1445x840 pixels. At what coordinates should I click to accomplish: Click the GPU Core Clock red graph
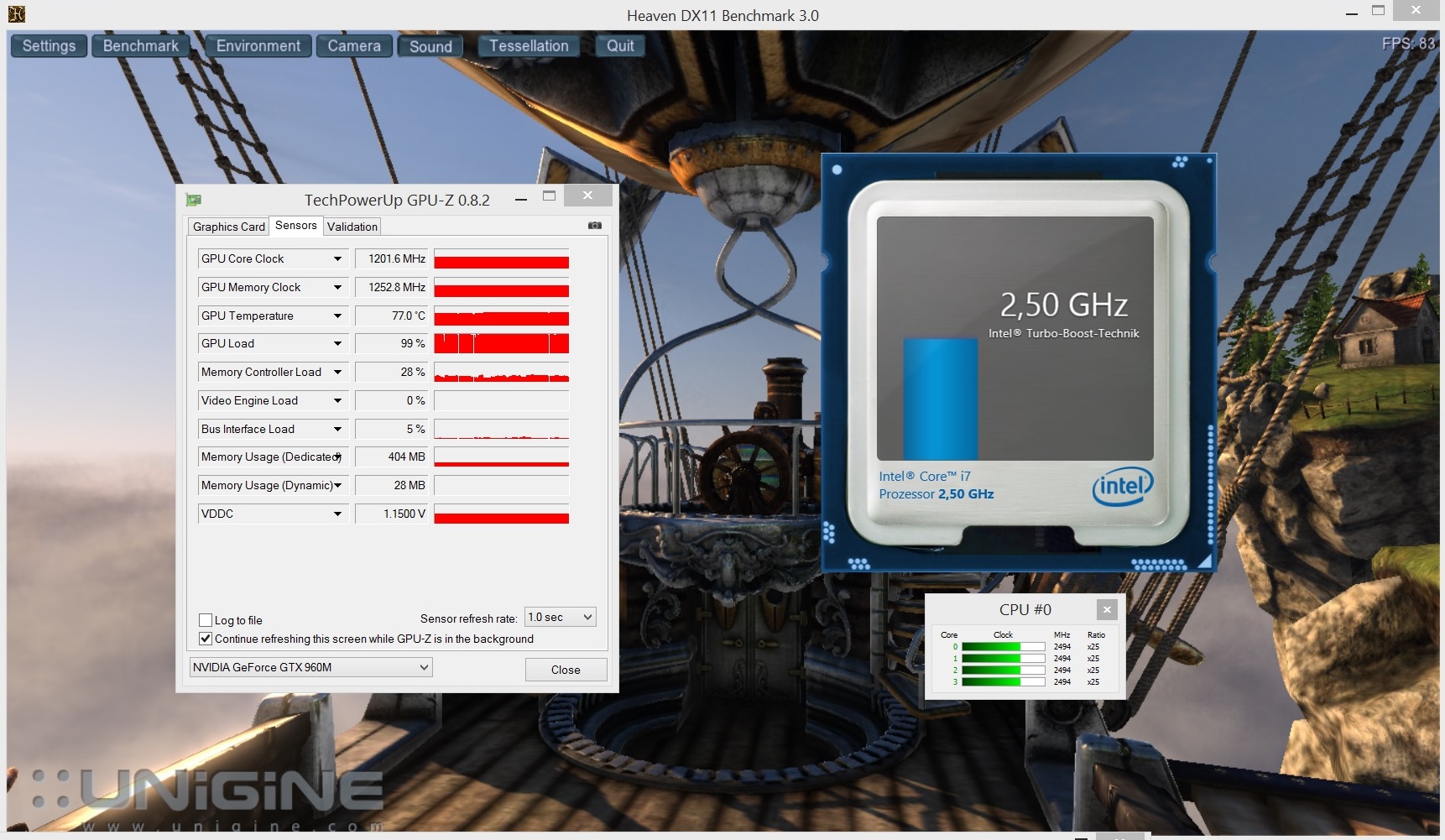pyautogui.click(x=502, y=258)
